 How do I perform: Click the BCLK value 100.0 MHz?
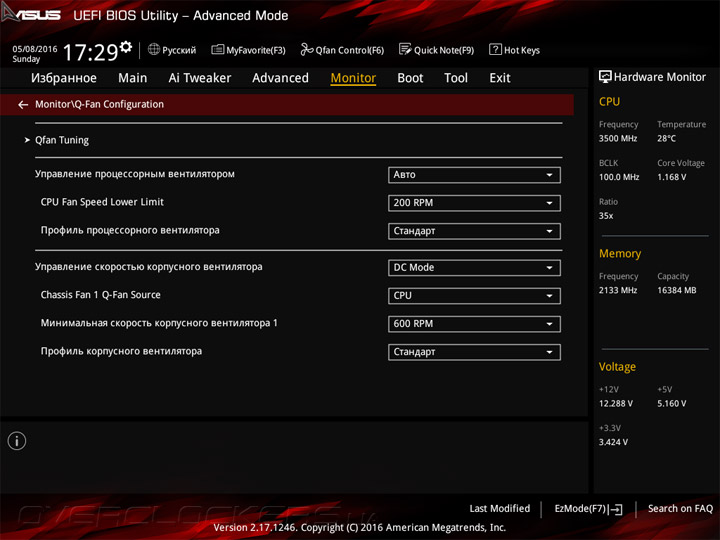coord(619,177)
